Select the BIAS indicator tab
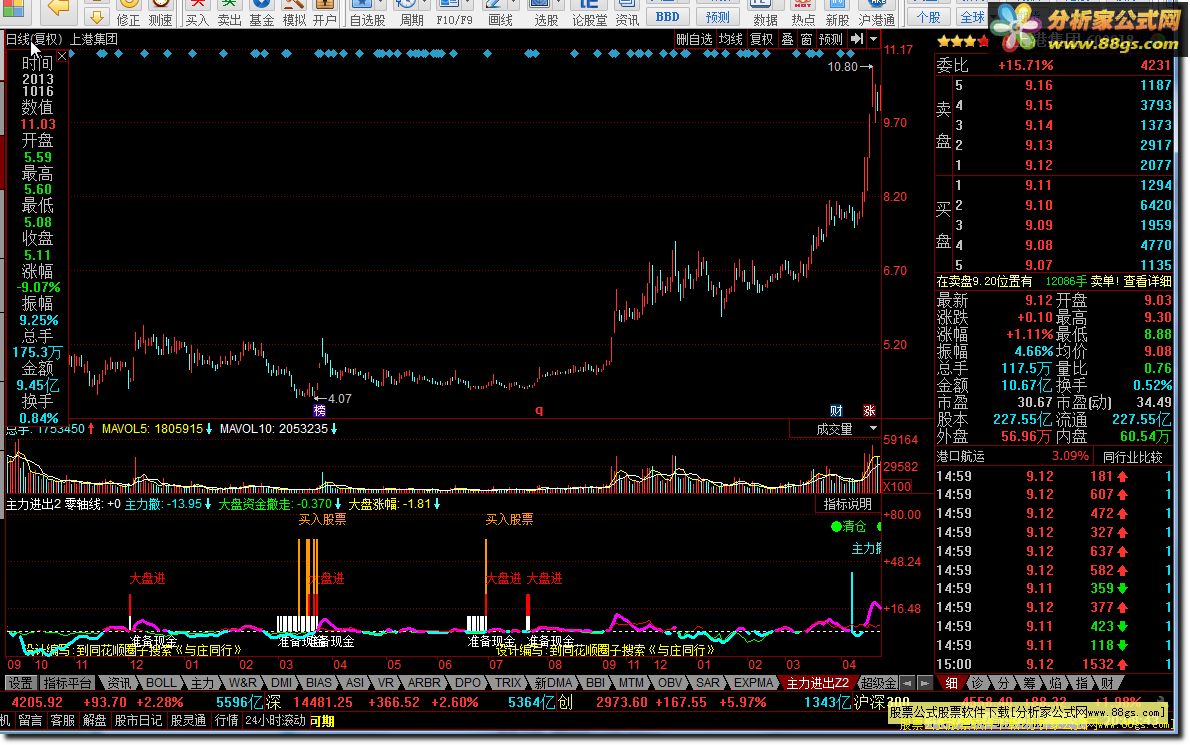Viewport: 1190px width, 745px height. coord(319,683)
